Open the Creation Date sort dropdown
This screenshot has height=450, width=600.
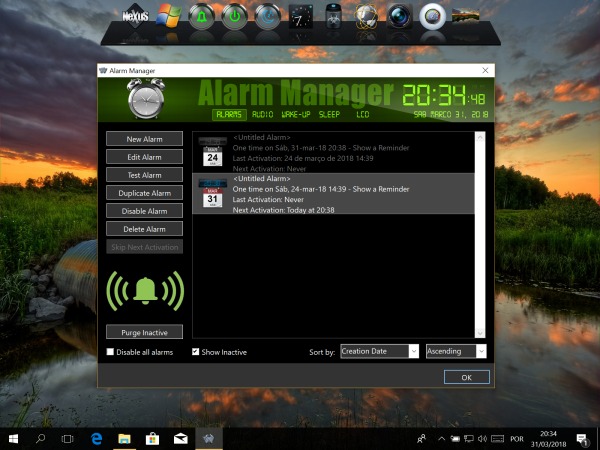378,351
